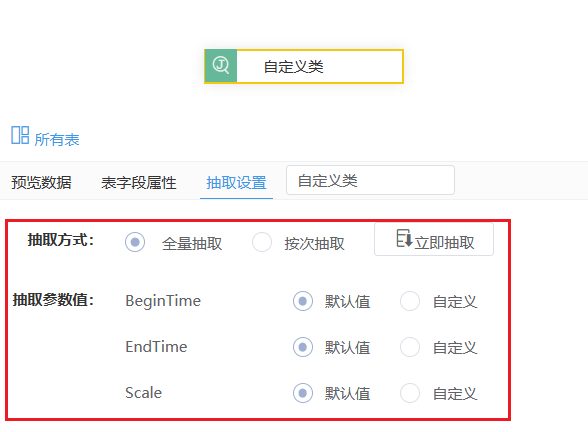
Task: Switch to the 预览数据 tab
Action: 41,183
